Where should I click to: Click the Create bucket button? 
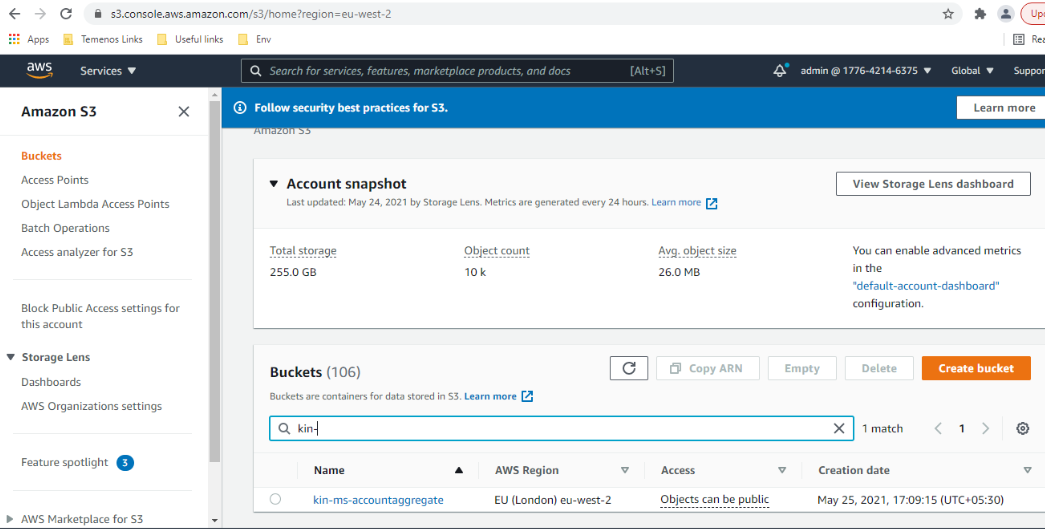[x=975, y=368]
